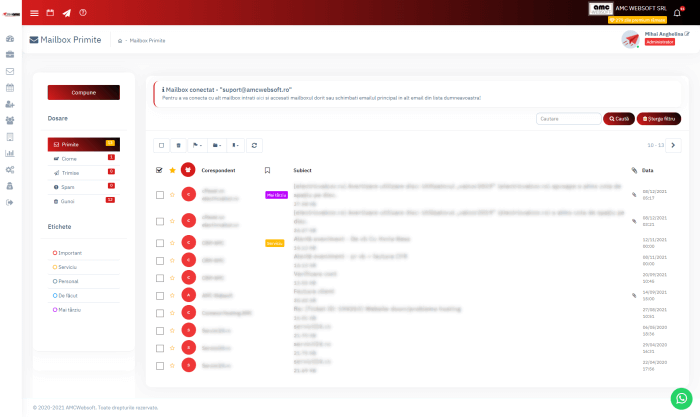700x417 pixels.
Task: Toggle the select-all checkbox in table header
Action: [160, 170]
